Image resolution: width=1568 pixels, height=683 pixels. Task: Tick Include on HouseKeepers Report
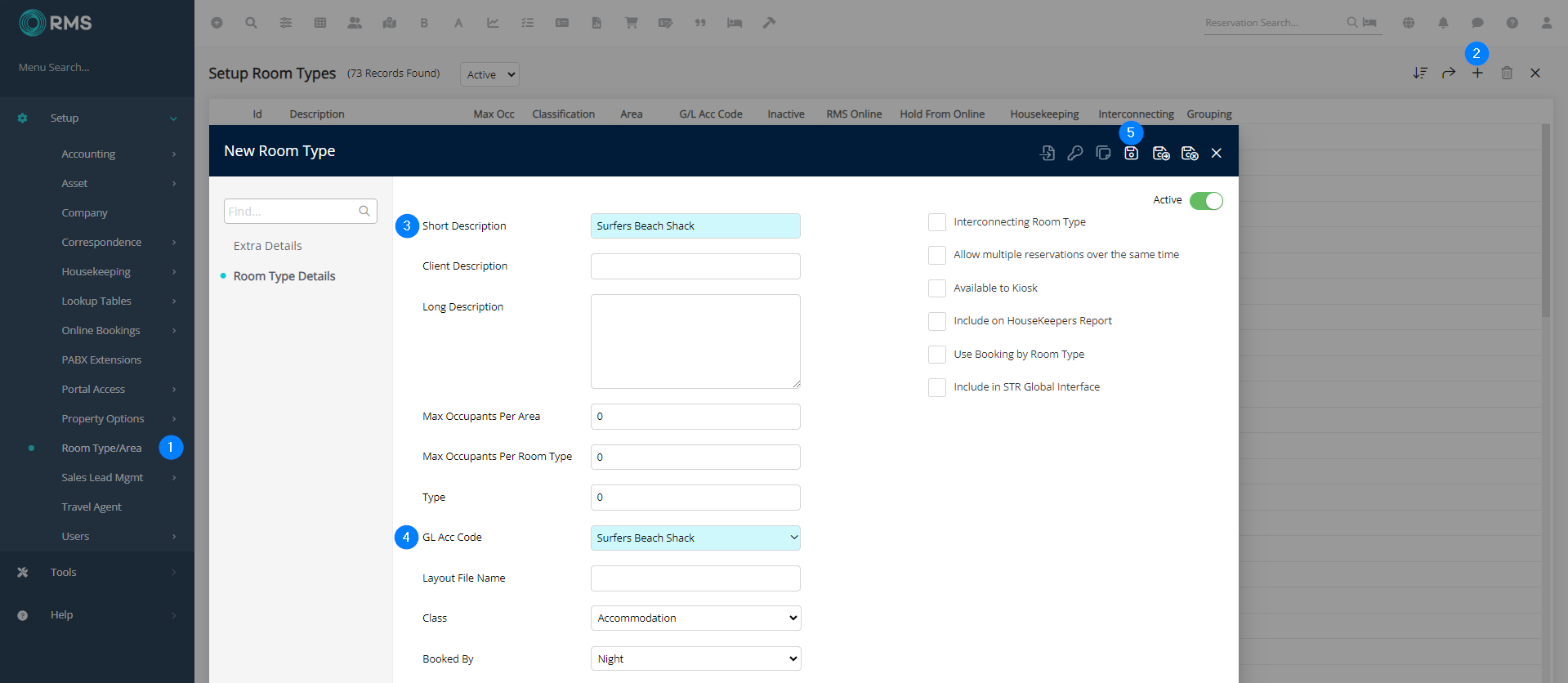tap(937, 321)
